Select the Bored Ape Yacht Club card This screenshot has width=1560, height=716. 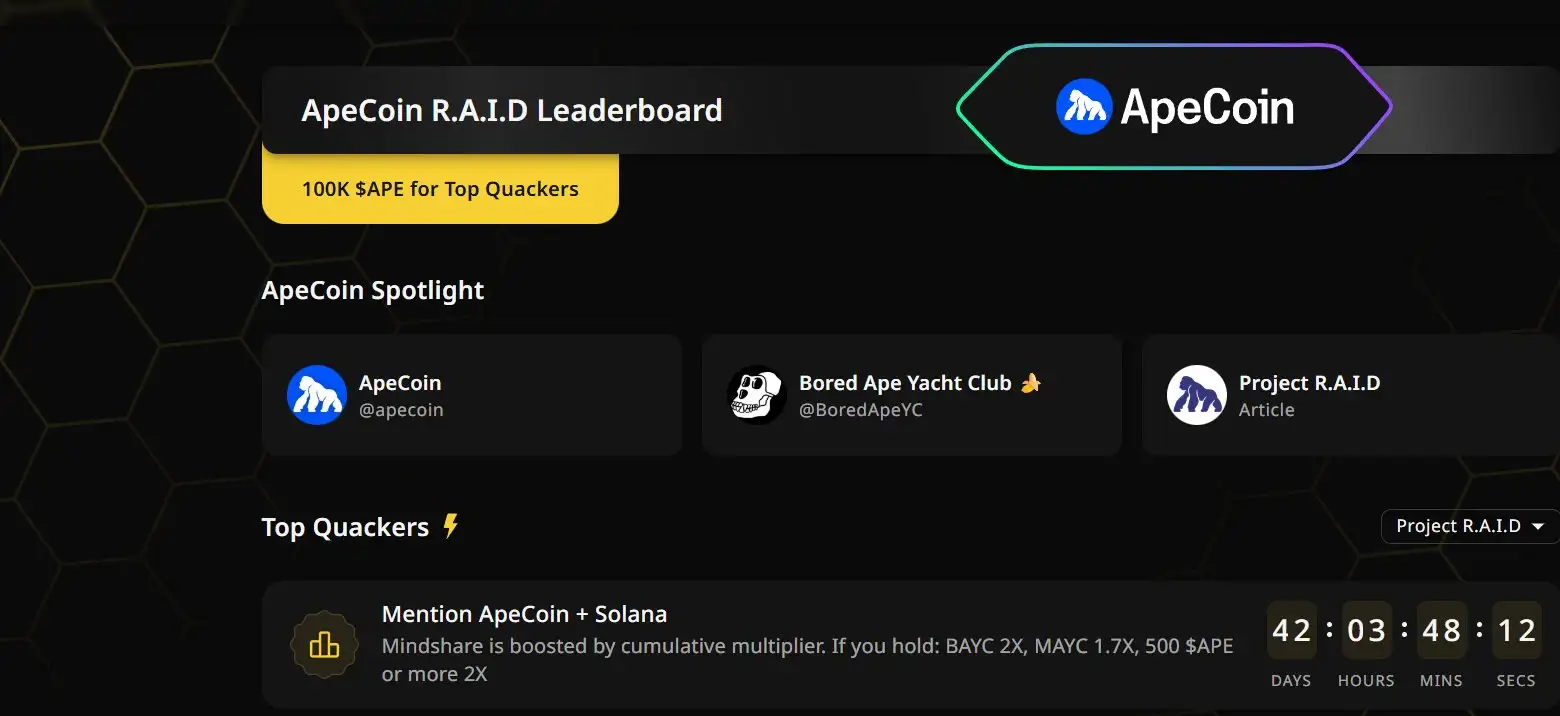[x=912, y=395]
